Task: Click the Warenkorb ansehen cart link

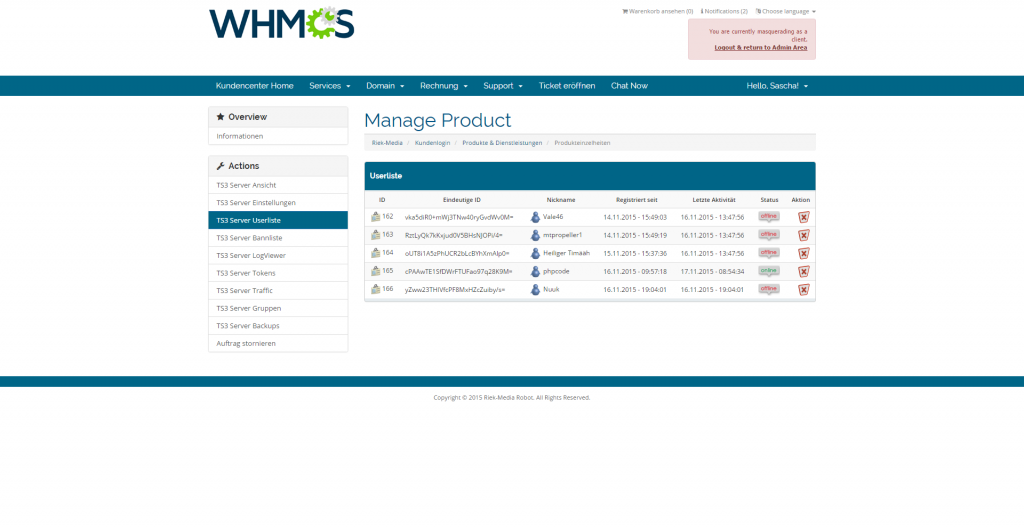Action: [x=657, y=11]
